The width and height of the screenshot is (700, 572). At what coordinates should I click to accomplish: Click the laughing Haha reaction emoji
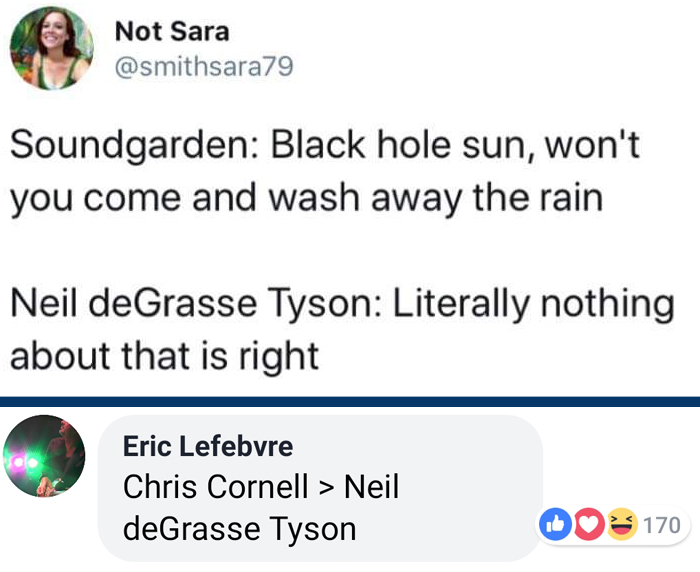click(620, 523)
